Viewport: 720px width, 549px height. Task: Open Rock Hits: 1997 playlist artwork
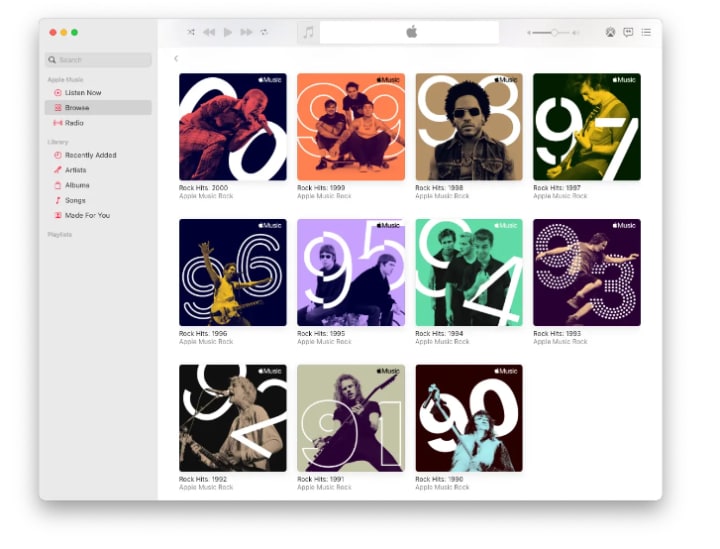587,127
